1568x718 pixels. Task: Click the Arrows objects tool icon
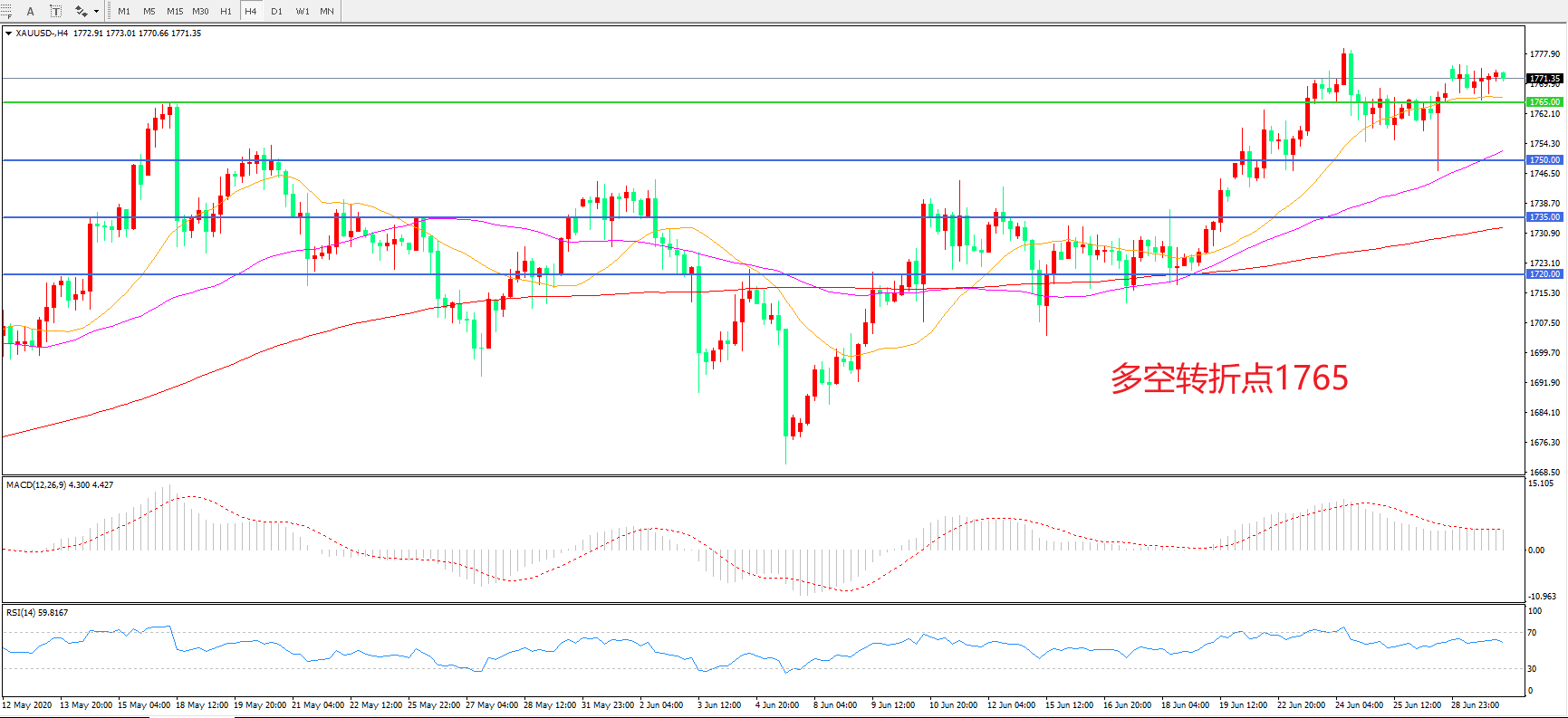coord(81,12)
